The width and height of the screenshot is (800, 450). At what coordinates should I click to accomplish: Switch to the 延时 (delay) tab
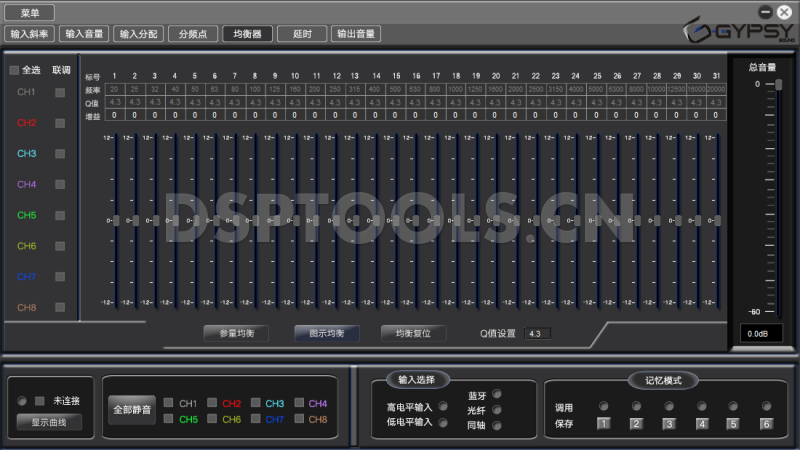click(x=301, y=34)
